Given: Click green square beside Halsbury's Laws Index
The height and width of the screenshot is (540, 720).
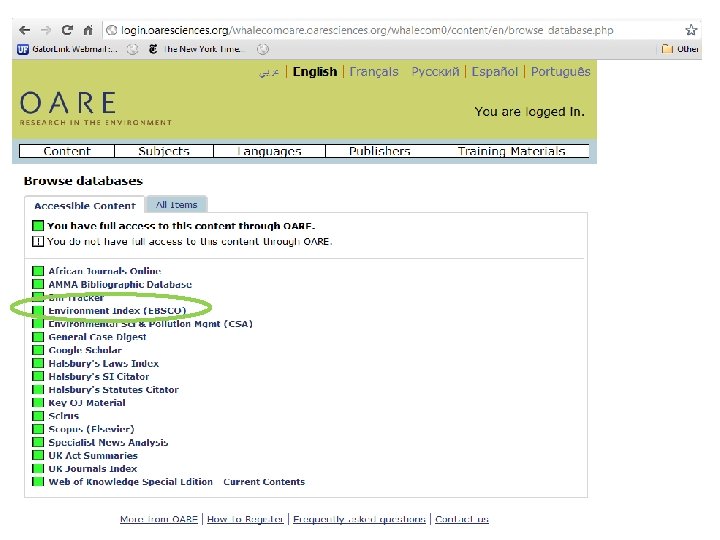Looking at the screenshot, I should pyautogui.click(x=38, y=364).
